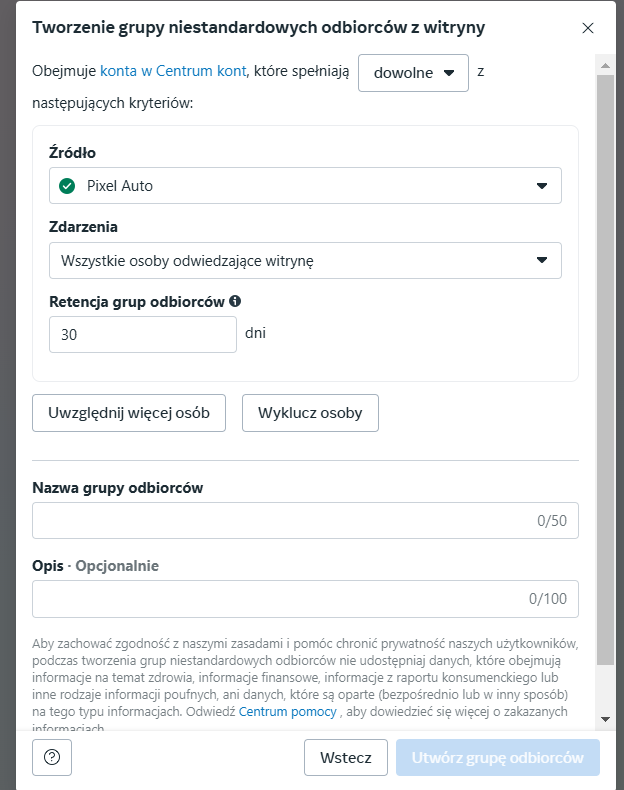Click the green check icon beside Pixel Auto
Image resolution: width=624 pixels, height=790 pixels.
68,186
